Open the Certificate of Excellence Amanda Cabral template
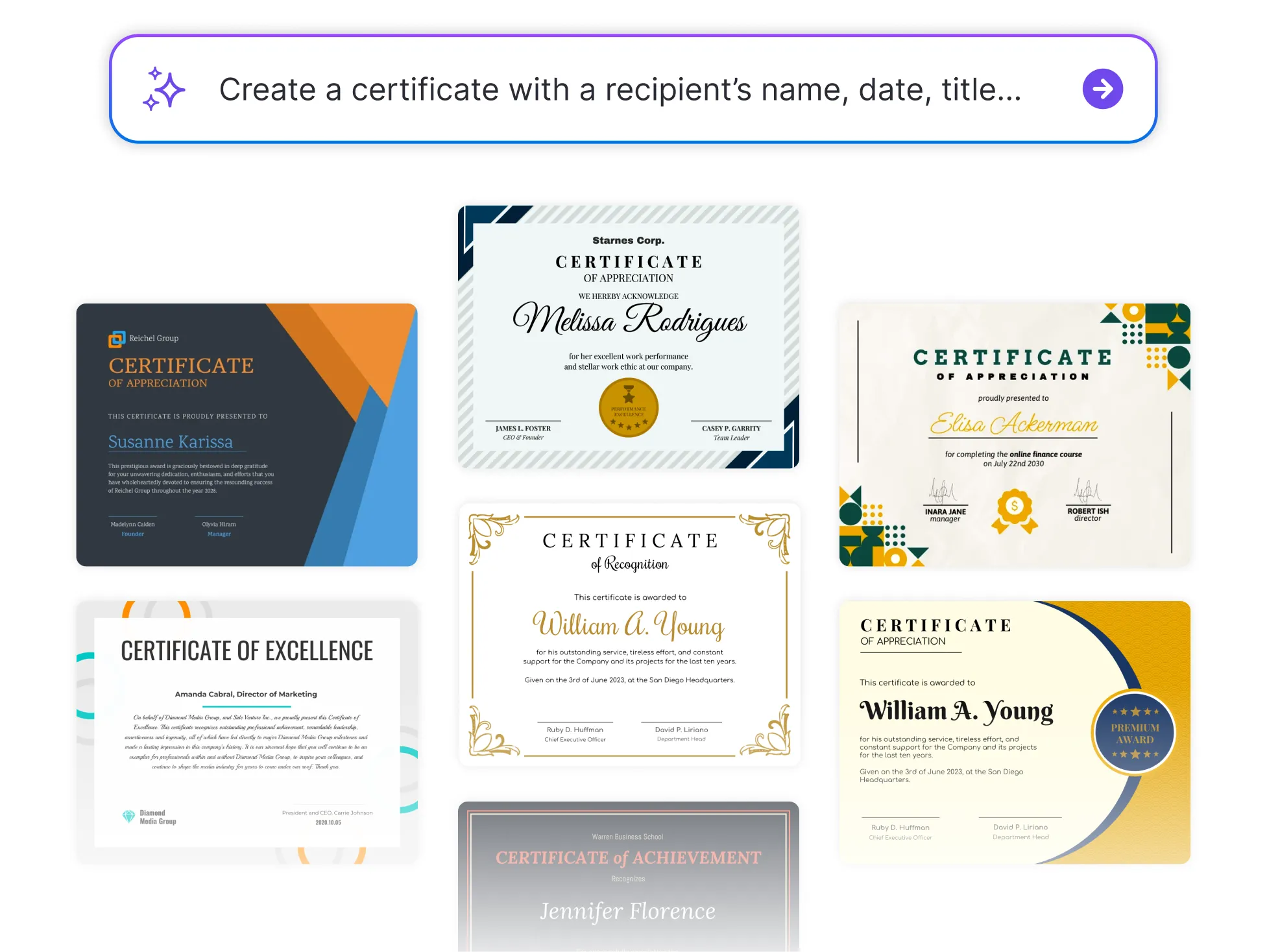This screenshot has width=1267, height=952. coord(247,732)
